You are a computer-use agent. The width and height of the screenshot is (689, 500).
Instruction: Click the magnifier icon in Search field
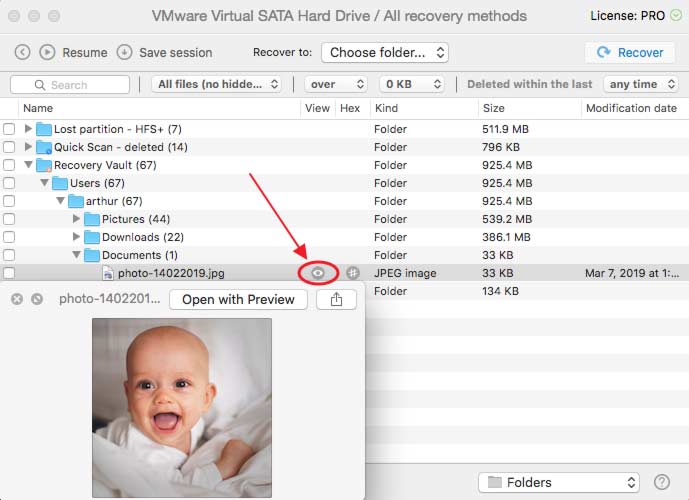pos(40,85)
